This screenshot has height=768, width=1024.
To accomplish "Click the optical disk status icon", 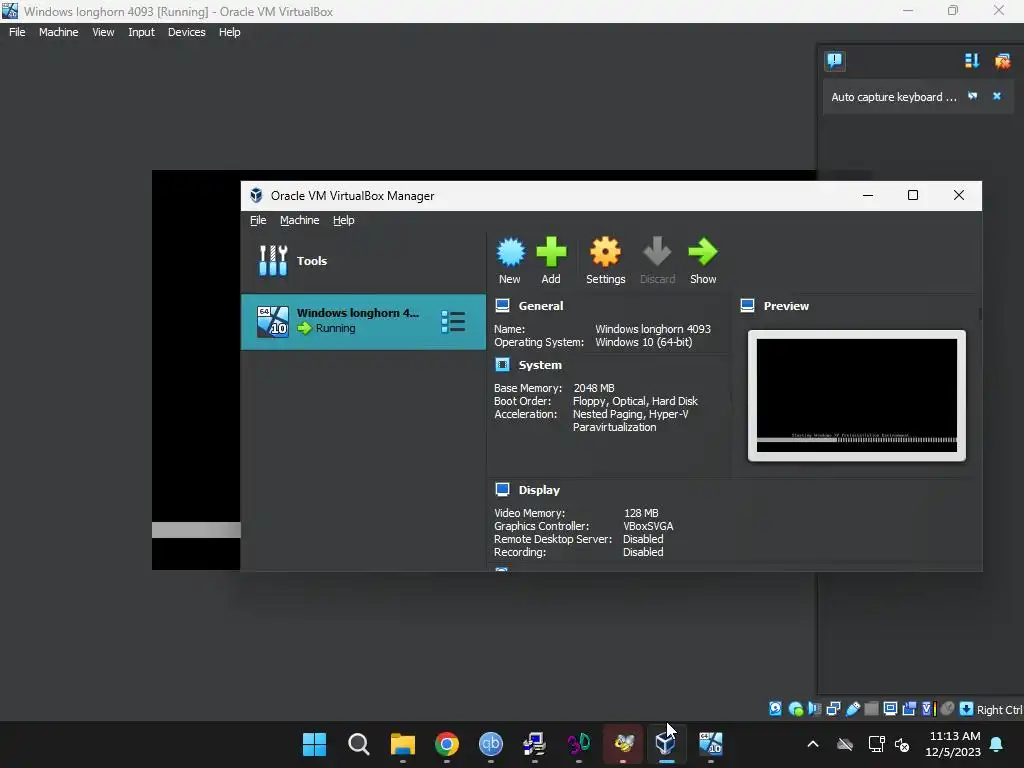I will click(796, 709).
